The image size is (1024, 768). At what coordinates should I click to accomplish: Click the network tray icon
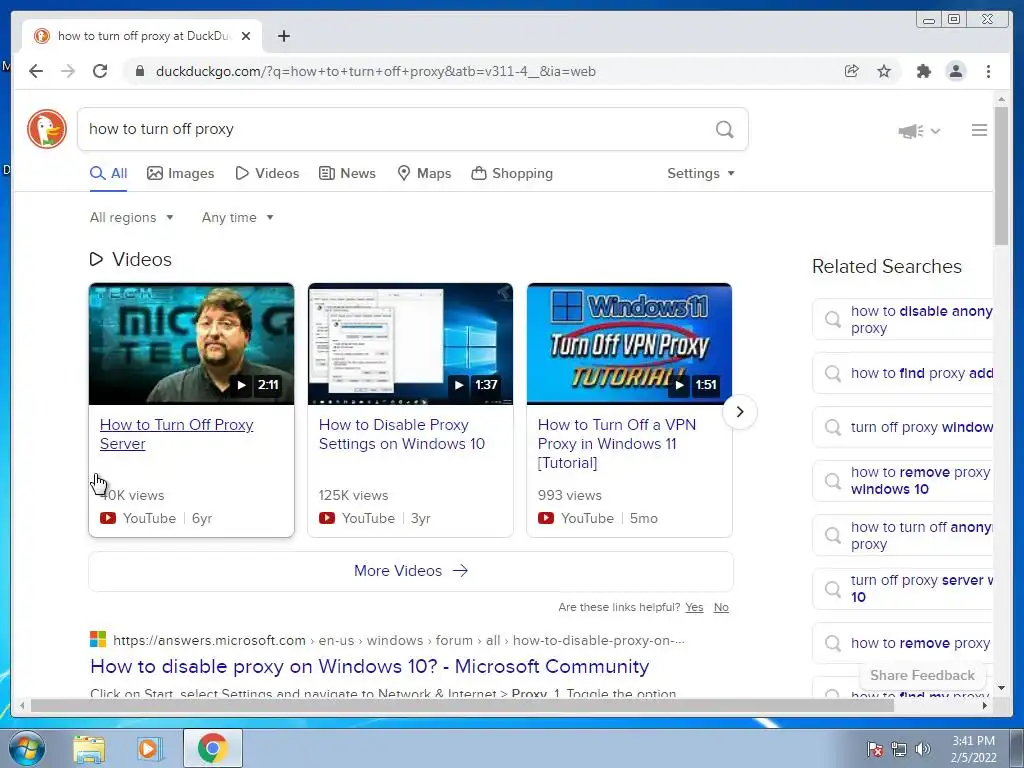coord(899,749)
